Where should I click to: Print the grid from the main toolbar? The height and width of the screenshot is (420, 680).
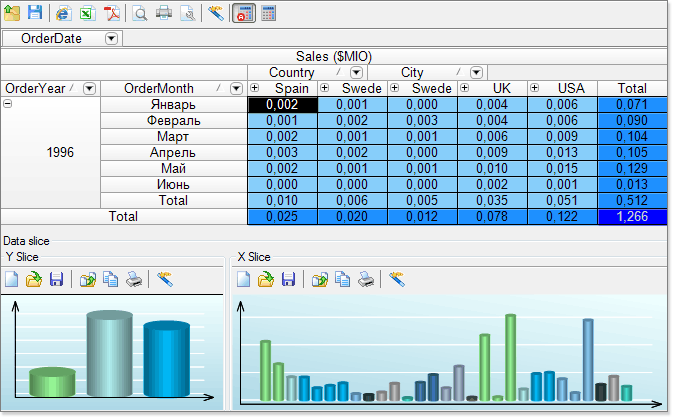[163, 13]
